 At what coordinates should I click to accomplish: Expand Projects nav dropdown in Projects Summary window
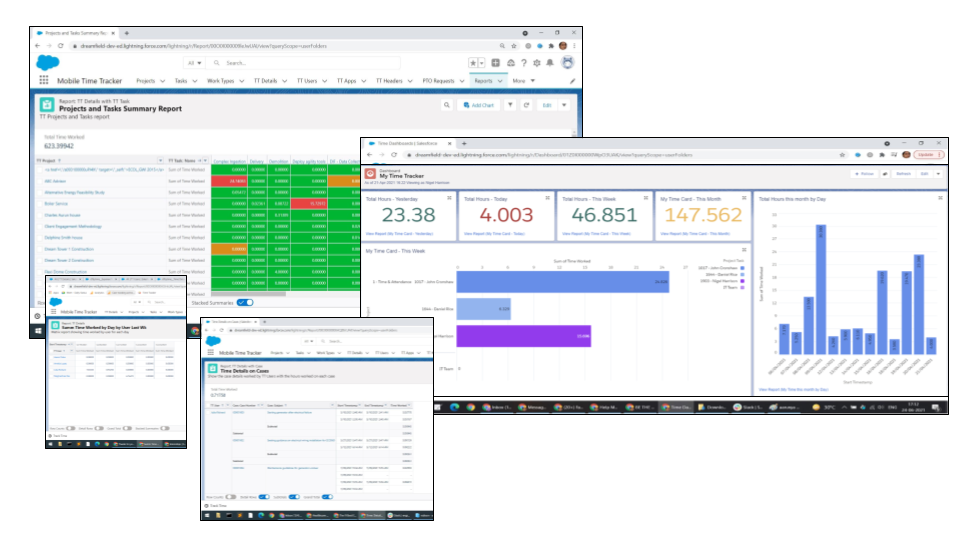(162, 81)
